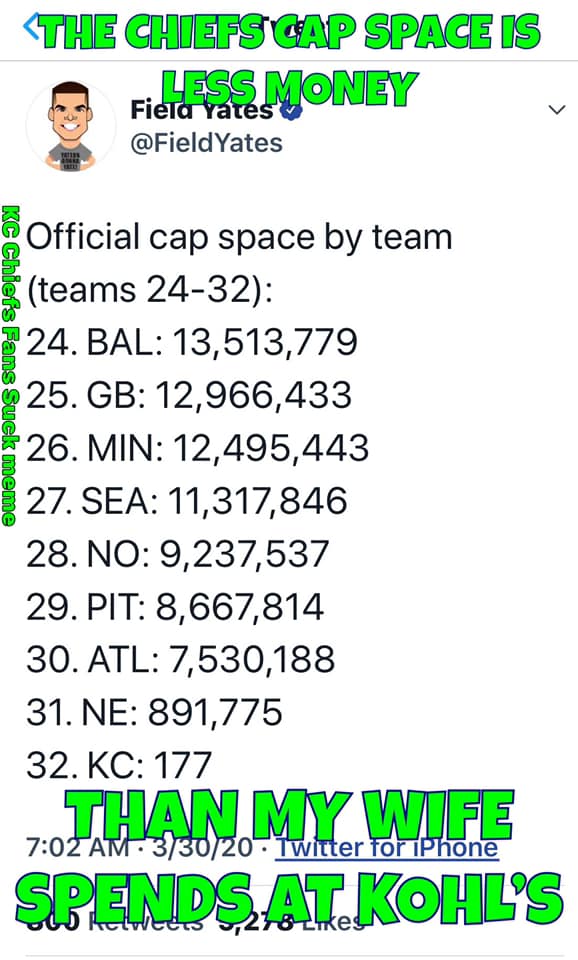Select the 29. PIT cap line
The width and height of the screenshot is (578, 960).
175,607
